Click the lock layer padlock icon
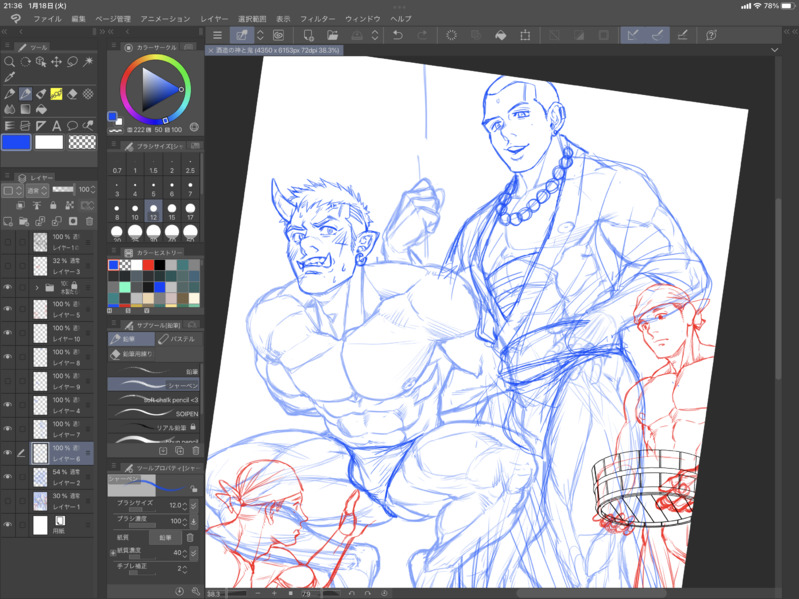Viewport: 799px width, 599px height. [x=53, y=205]
